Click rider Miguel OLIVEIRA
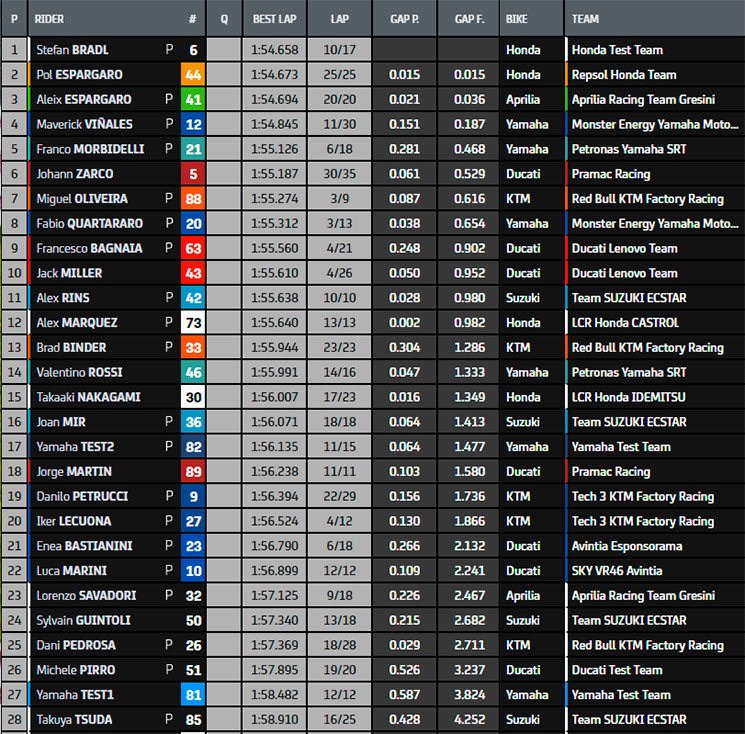Screen dimensions: 745x734 click(82, 199)
